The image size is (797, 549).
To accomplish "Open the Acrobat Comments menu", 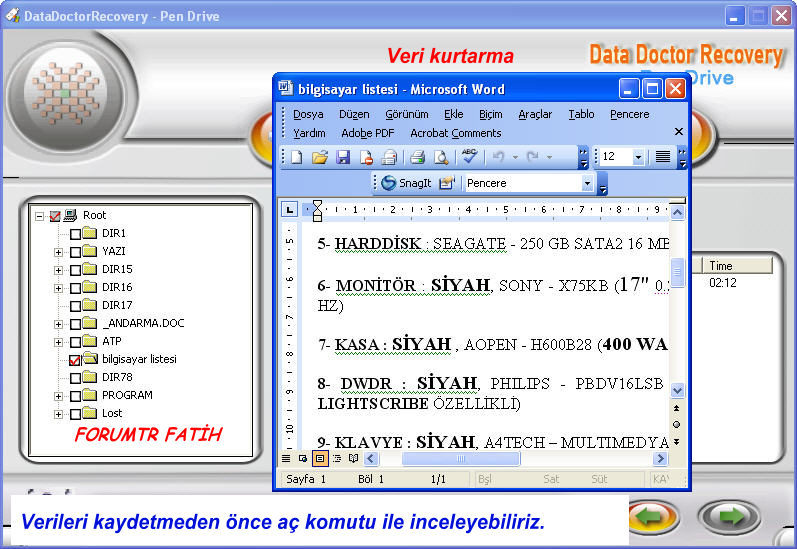I will (x=455, y=133).
